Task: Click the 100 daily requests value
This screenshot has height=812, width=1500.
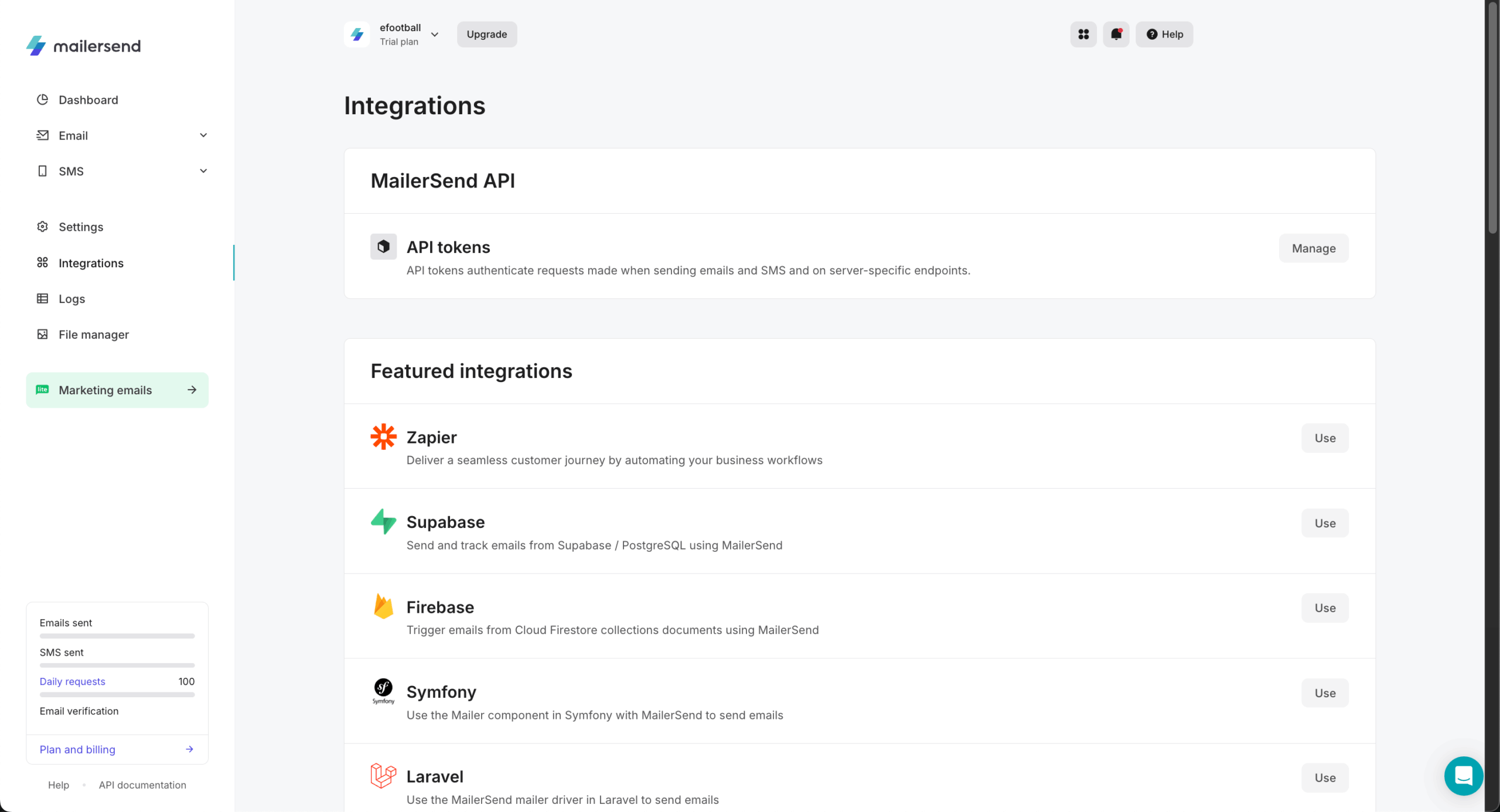Action: click(x=186, y=681)
